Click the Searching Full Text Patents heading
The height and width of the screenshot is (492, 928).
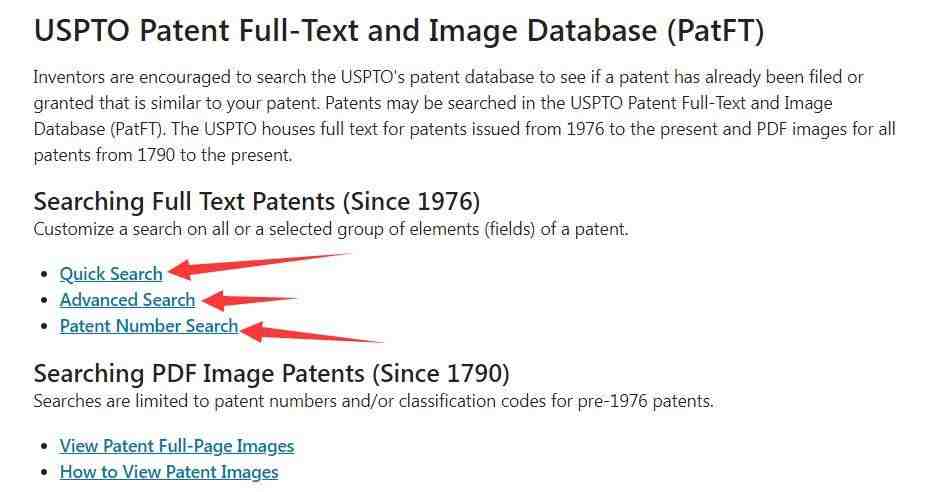pyautogui.click(x=257, y=202)
